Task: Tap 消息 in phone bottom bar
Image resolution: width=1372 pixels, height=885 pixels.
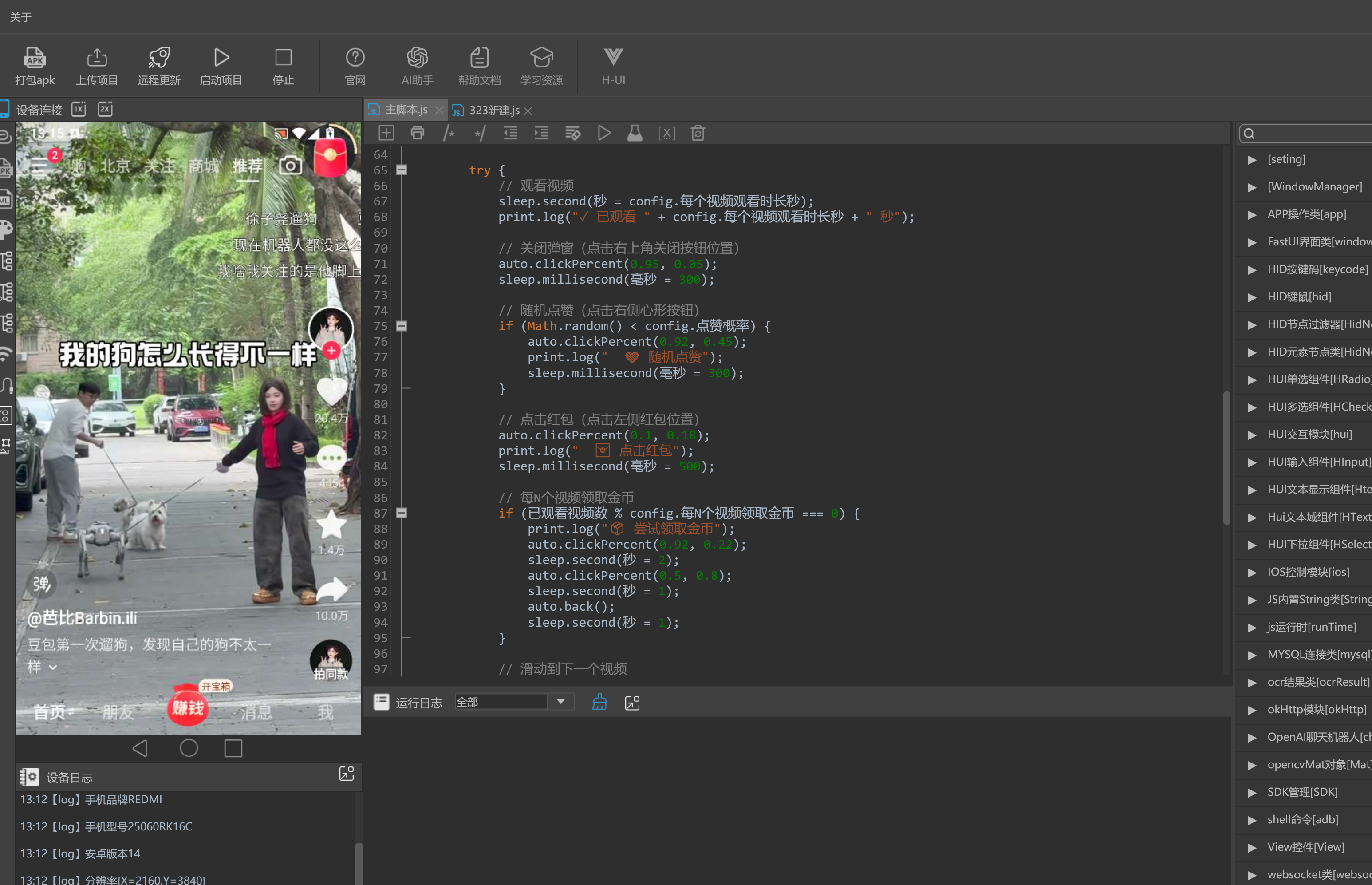Action: point(256,713)
